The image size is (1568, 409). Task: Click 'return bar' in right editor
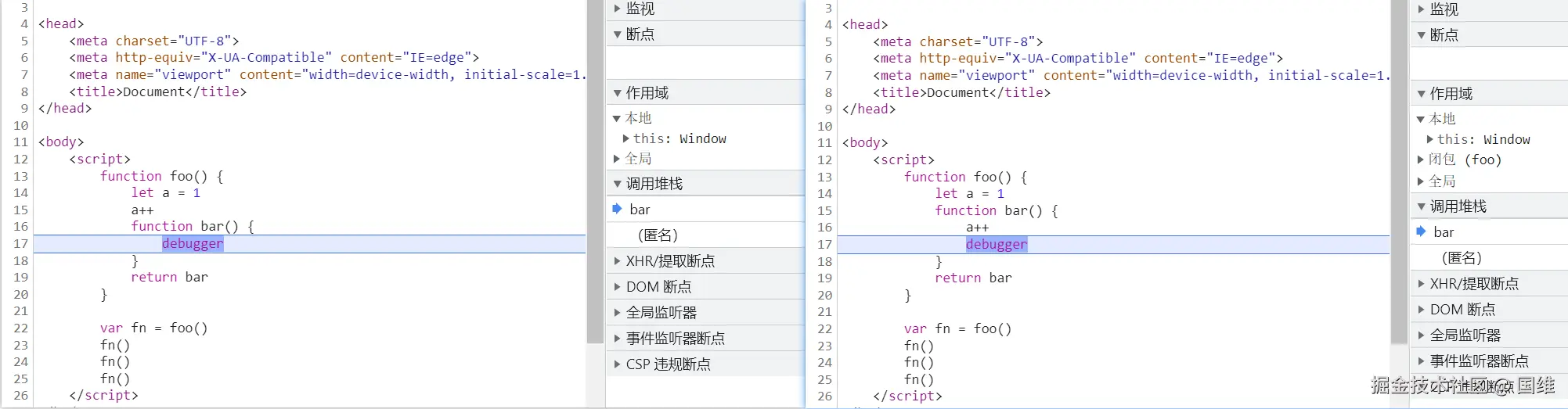pyautogui.click(x=973, y=278)
